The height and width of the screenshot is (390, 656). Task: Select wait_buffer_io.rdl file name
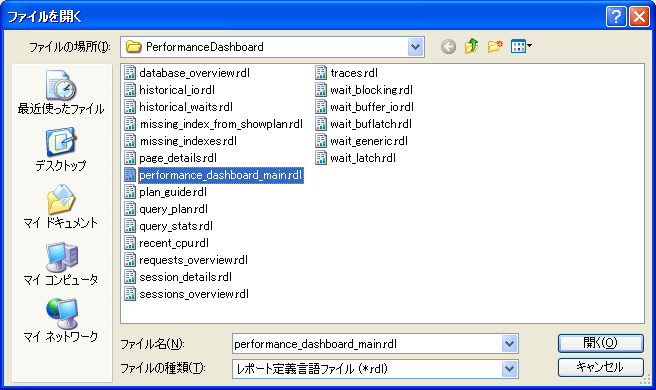pos(372,107)
